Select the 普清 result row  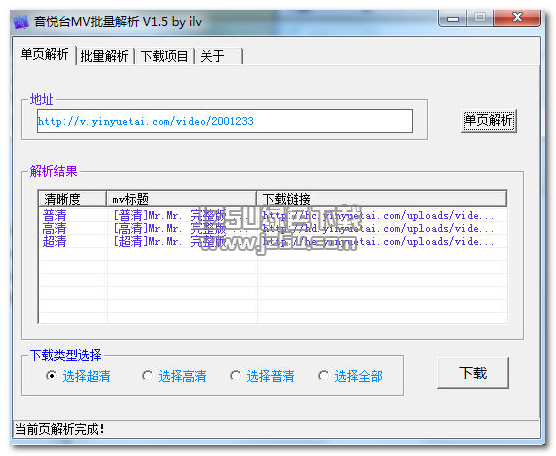(273, 215)
